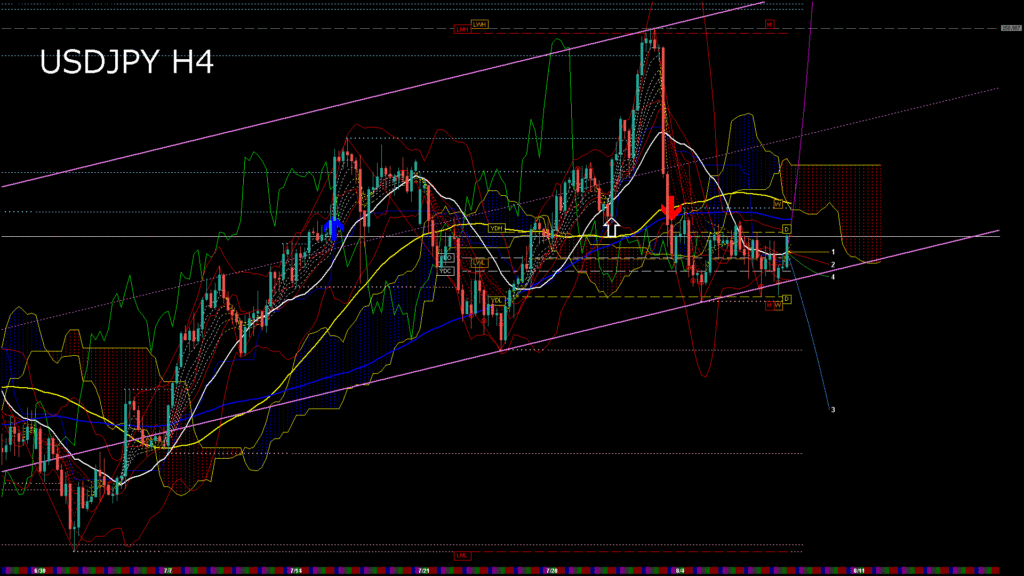Select forecast point number 1
This screenshot has width=1024, height=576.
coord(833,252)
